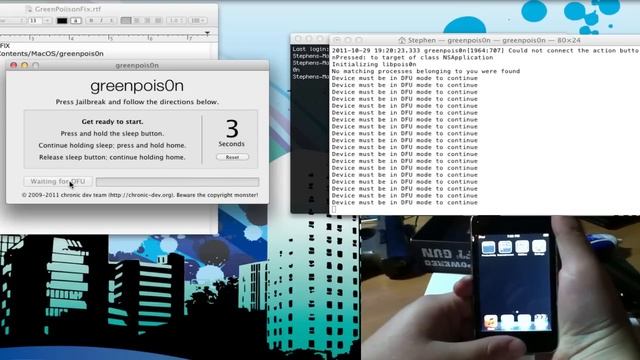The image size is (640, 360).
Task: Click the Terminal cursor block below the output
Action: (x=334, y=209)
